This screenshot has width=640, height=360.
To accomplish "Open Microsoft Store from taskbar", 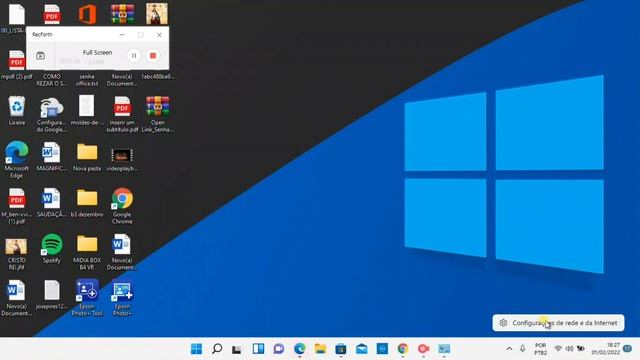I will click(341, 349).
